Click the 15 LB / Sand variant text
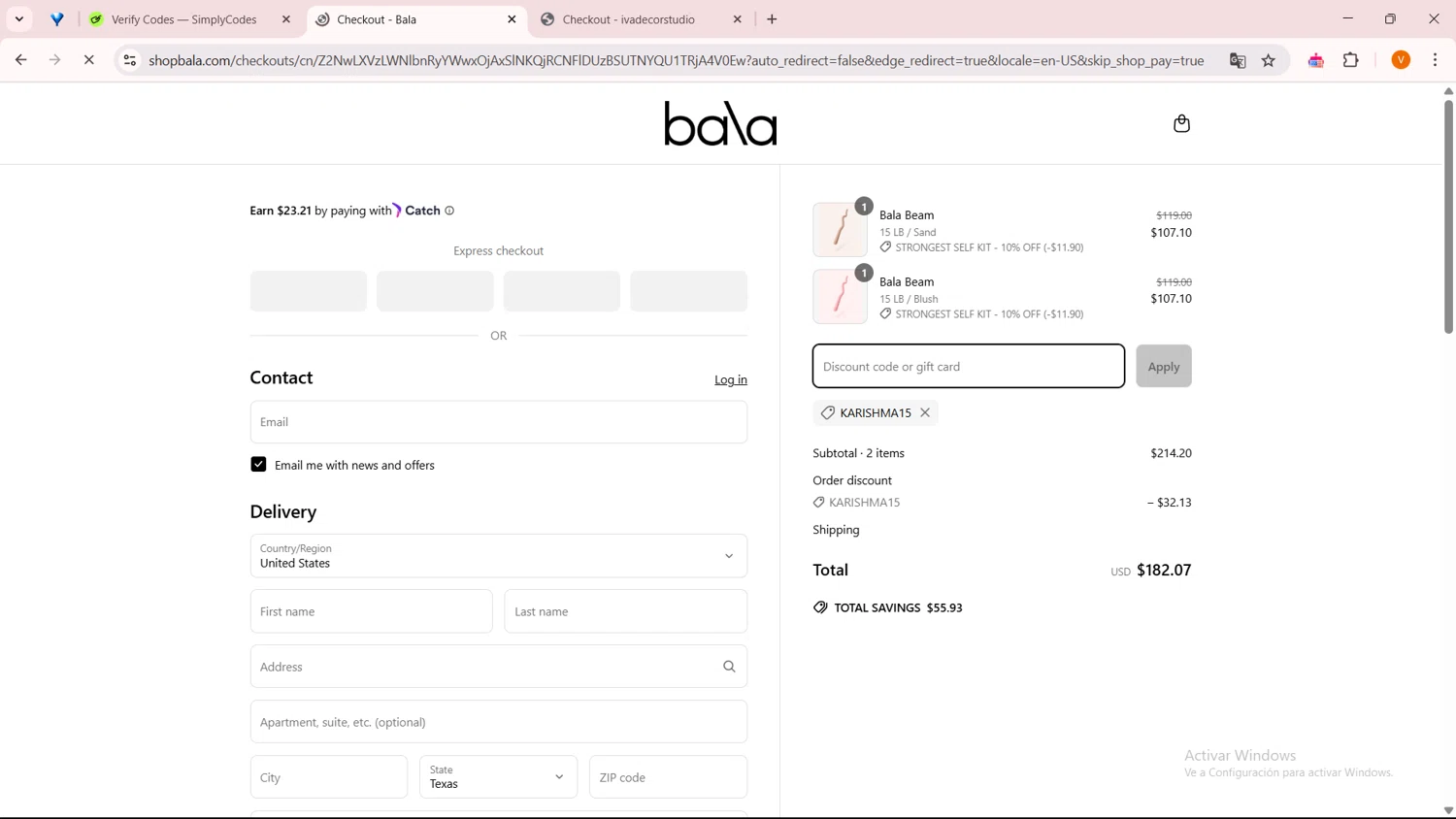 [x=908, y=233]
